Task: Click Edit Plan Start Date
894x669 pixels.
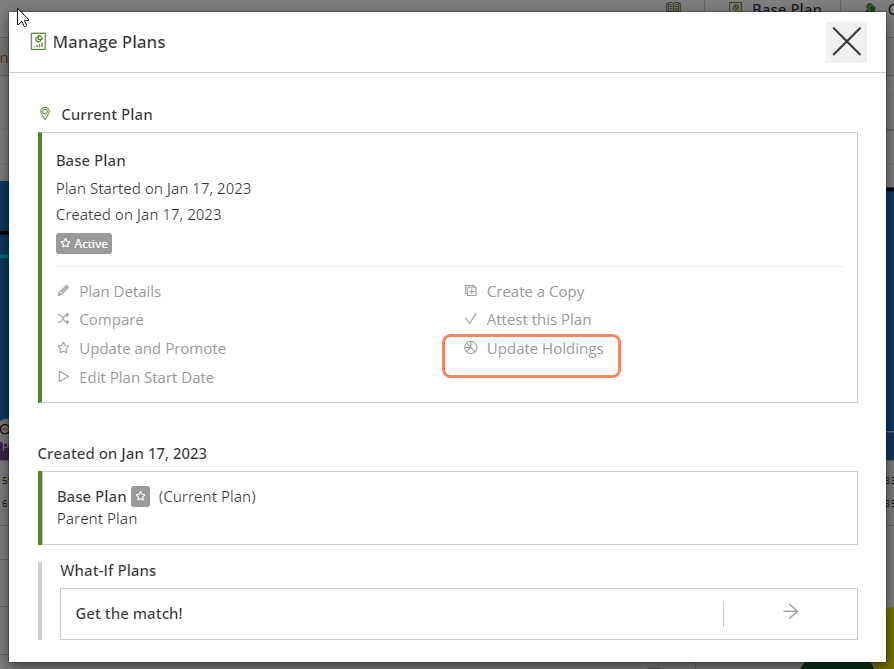Action: click(x=147, y=378)
